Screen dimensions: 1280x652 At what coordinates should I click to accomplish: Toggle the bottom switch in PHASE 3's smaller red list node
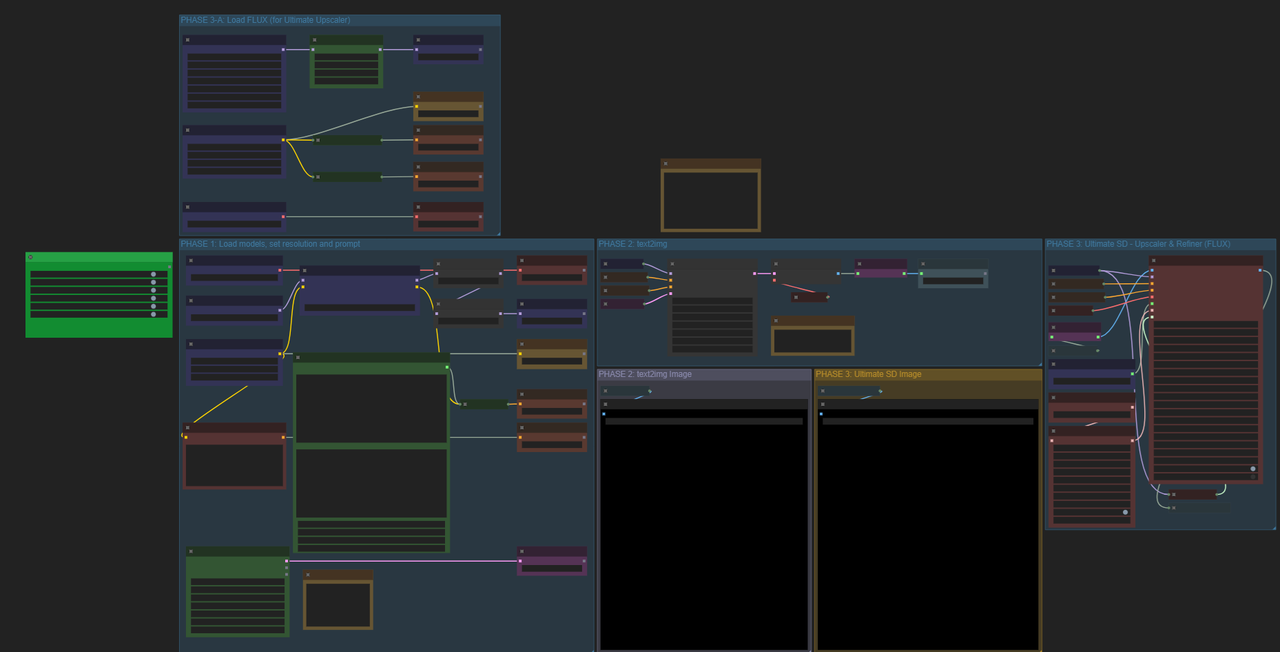click(x=1125, y=513)
